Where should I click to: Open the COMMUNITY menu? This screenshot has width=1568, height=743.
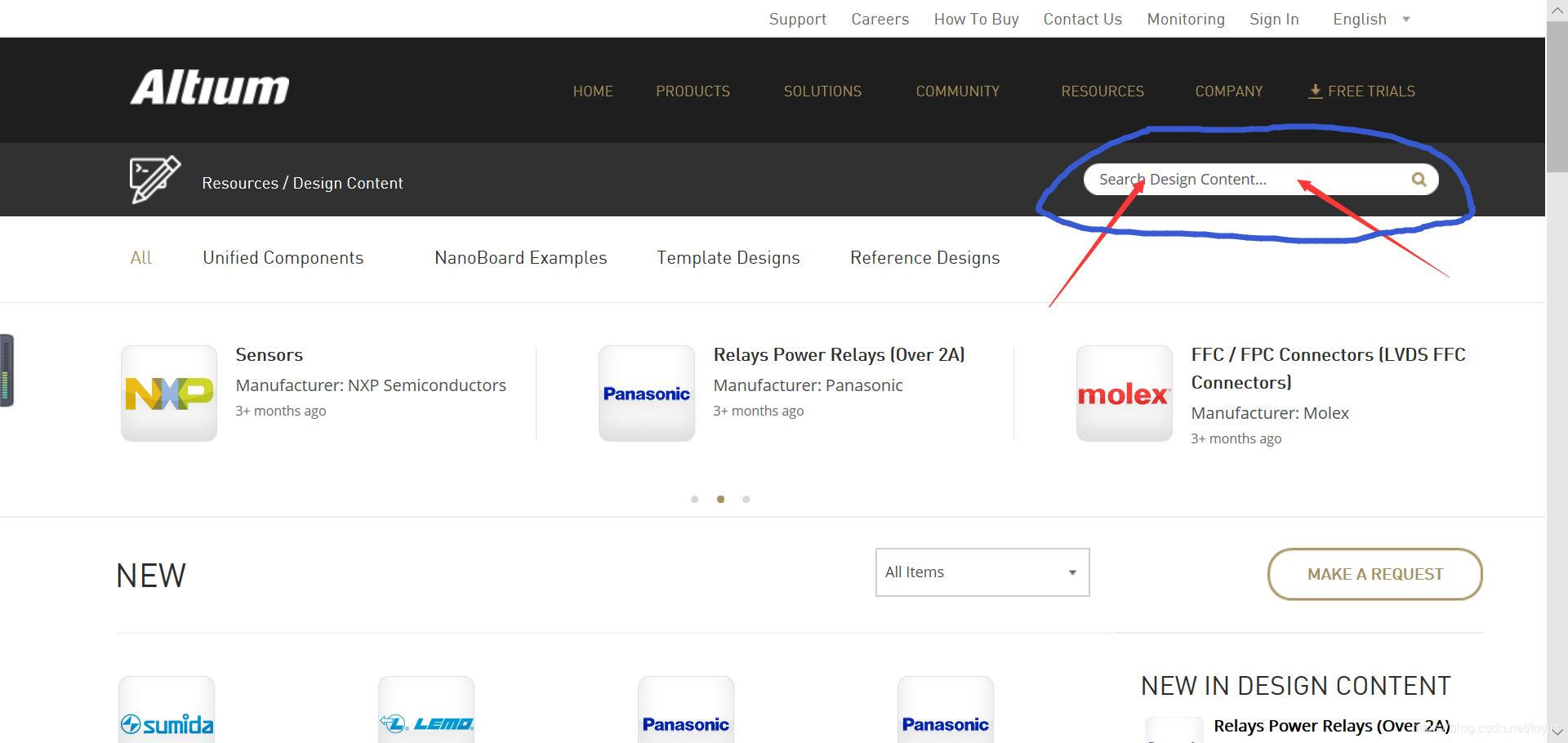tap(957, 91)
